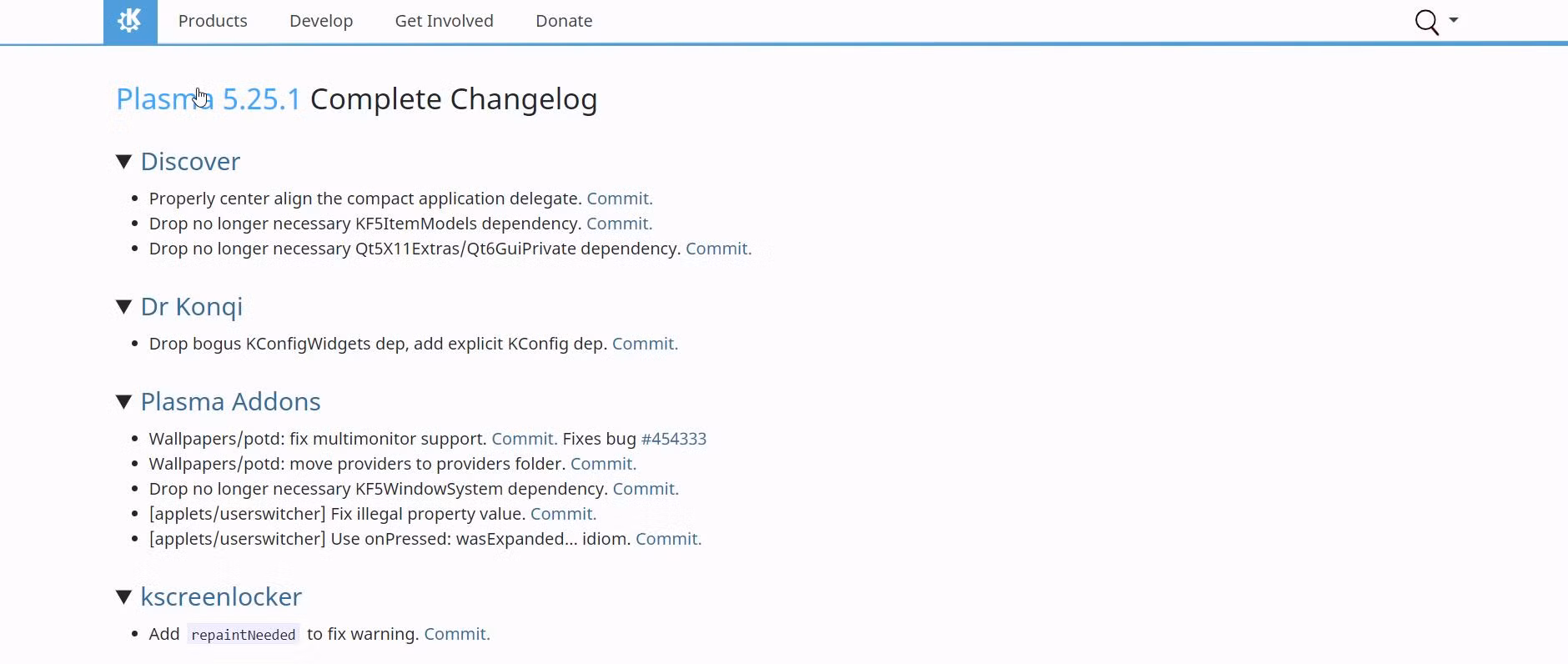Open the dropdown arrow beside search
The image size is (1568, 664).
click(x=1454, y=20)
